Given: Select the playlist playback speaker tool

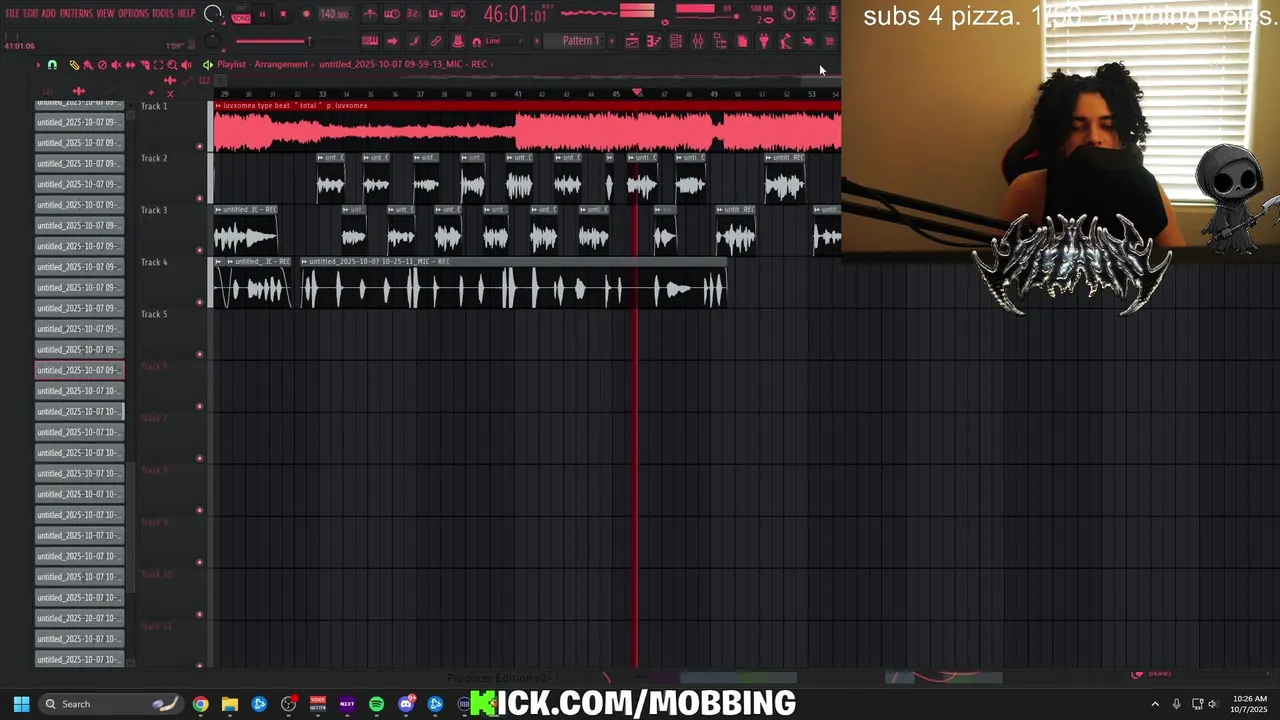Looking at the screenshot, I should point(186,65).
